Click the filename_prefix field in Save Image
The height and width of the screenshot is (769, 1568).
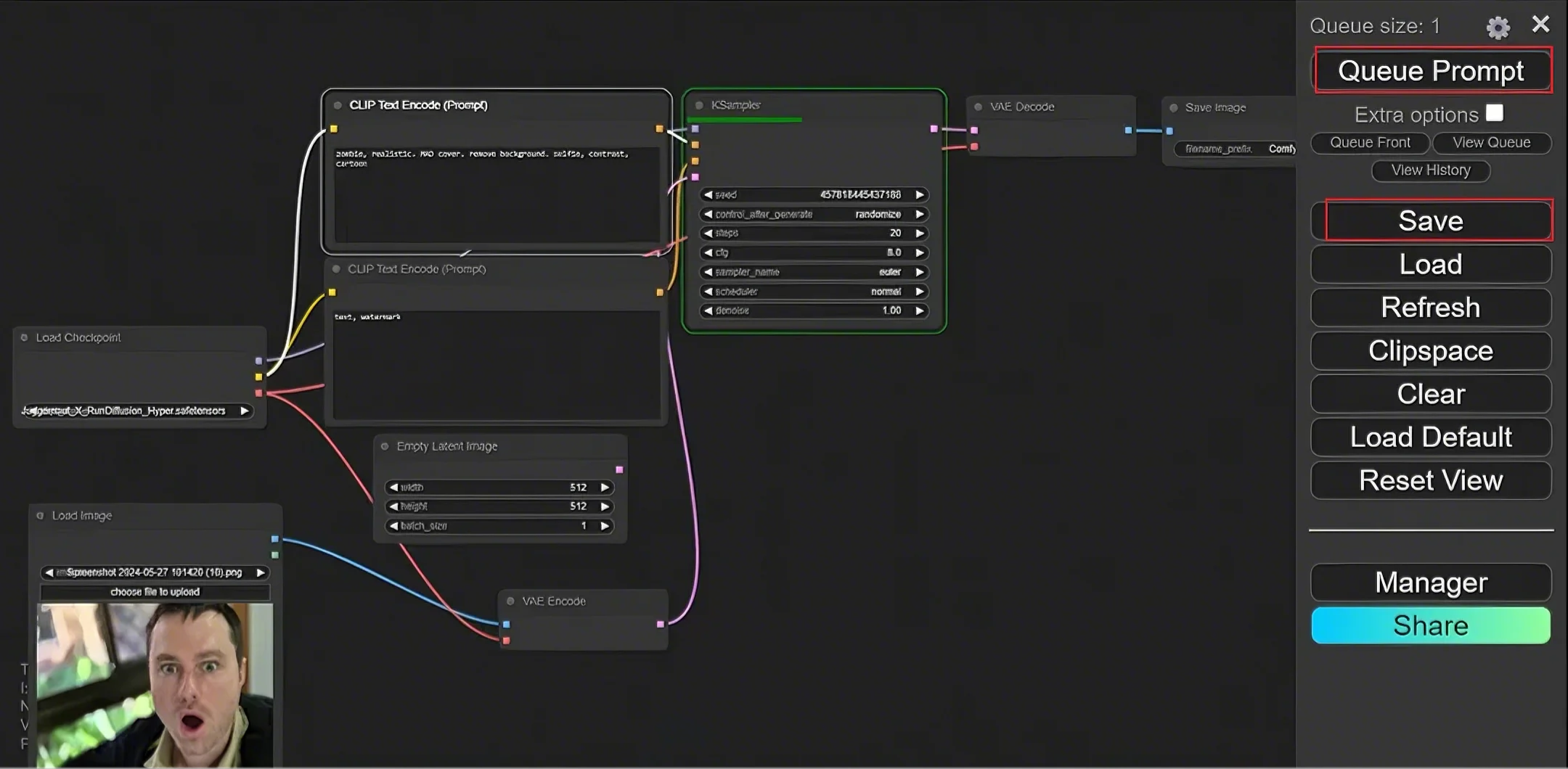(x=1236, y=149)
